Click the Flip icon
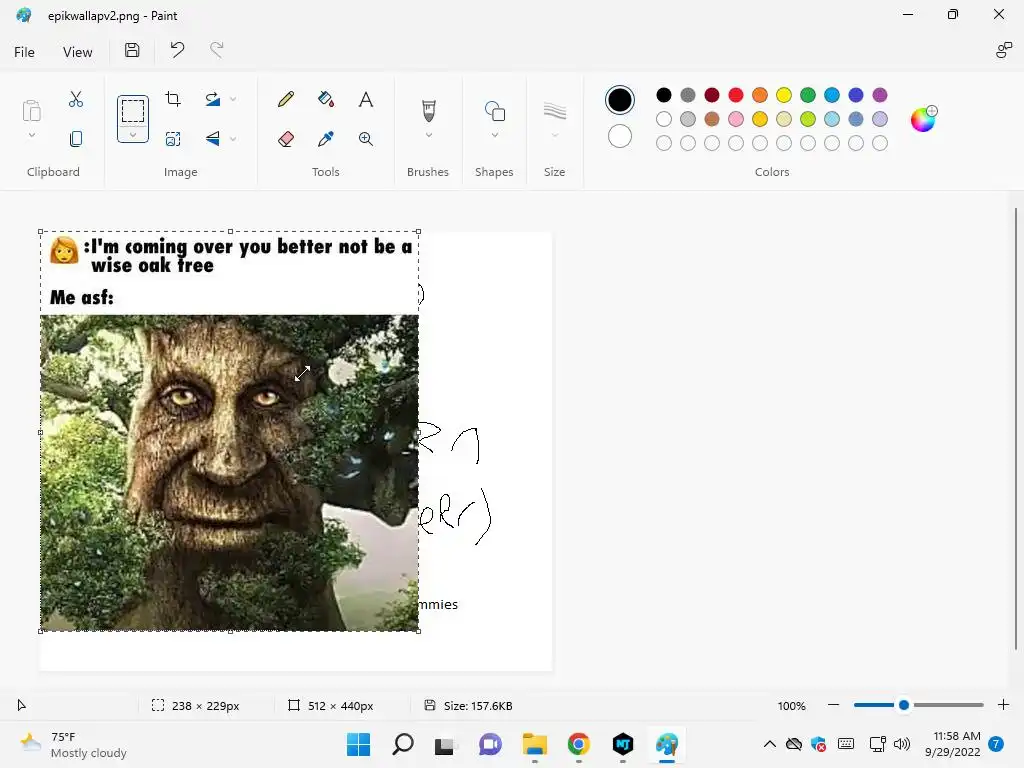The width and height of the screenshot is (1024, 768). point(212,138)
